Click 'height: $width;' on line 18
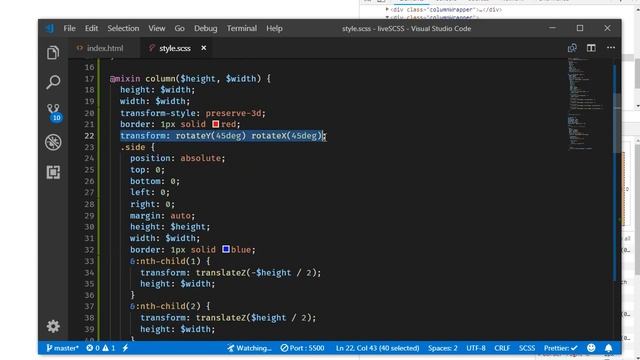The image size is (640, 360). coord(158,90)
